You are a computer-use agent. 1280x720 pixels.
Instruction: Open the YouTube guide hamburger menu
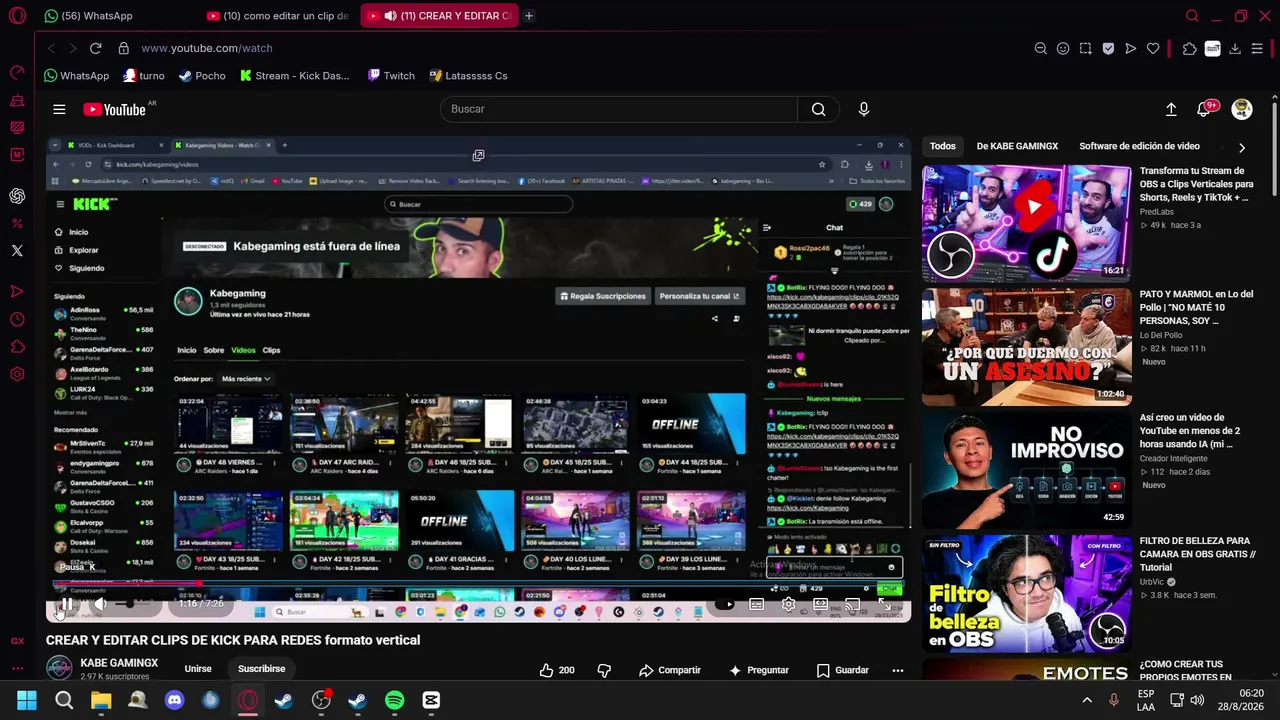pyautogui.click(x=59, y=109)
